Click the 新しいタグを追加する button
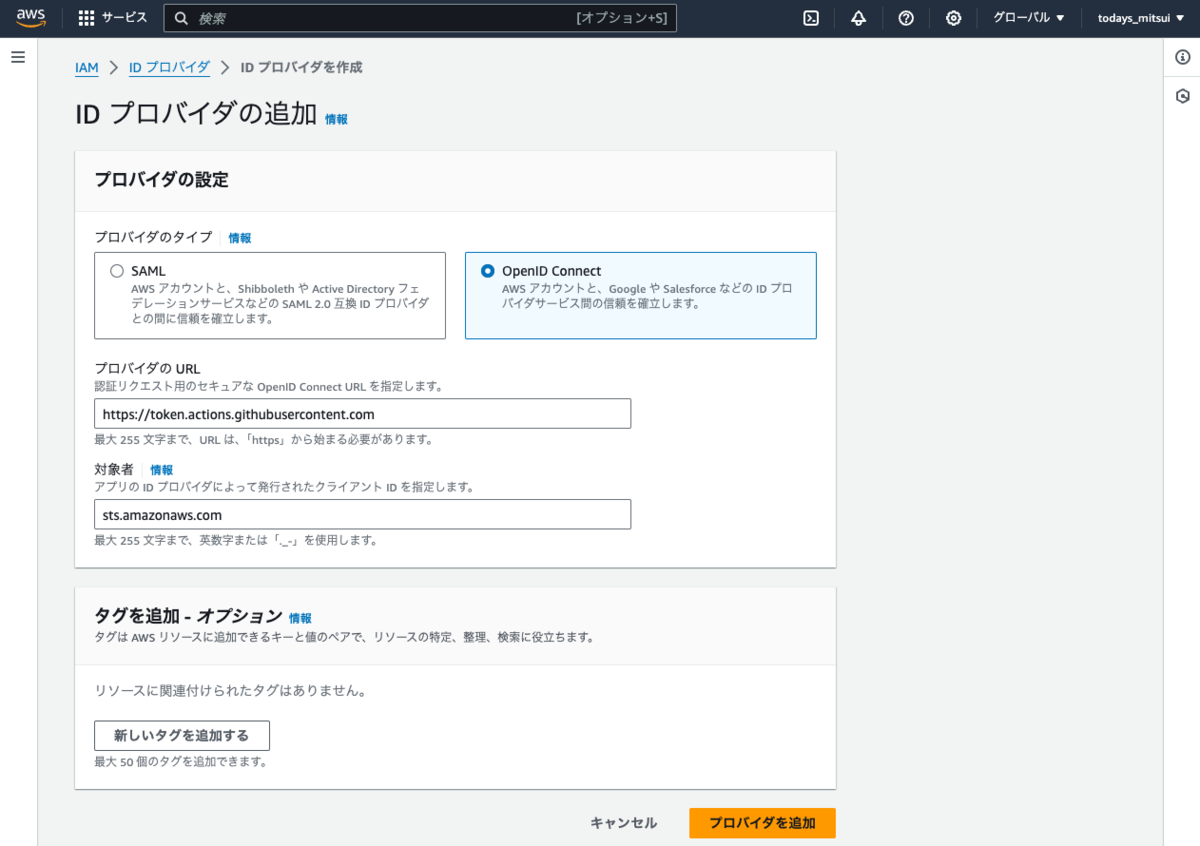The width and height of the screenshot is (1200, 846). pos(182,735)
